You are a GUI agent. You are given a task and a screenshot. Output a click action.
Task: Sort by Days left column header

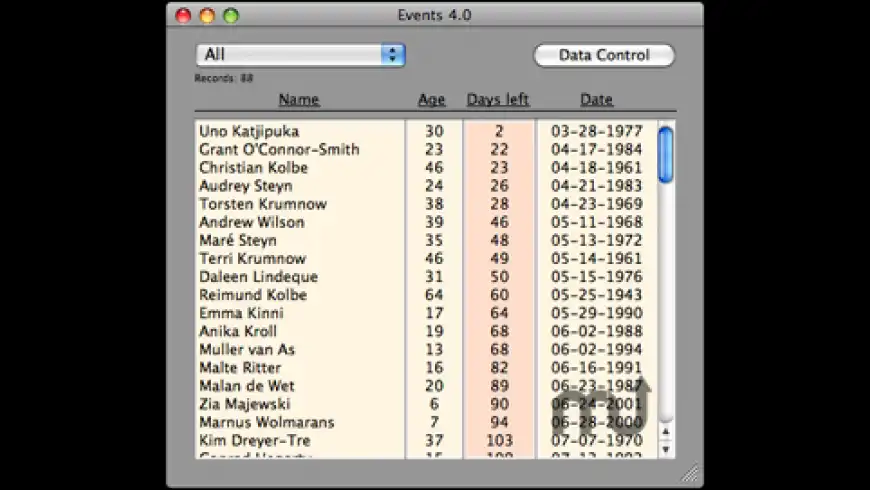[498, 100]
